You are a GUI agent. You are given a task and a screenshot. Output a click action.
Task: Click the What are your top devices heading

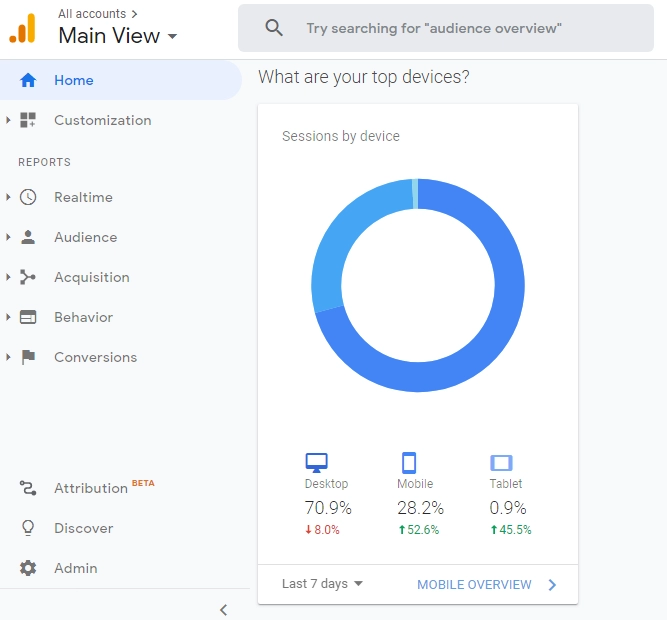(x=364, y=77)
